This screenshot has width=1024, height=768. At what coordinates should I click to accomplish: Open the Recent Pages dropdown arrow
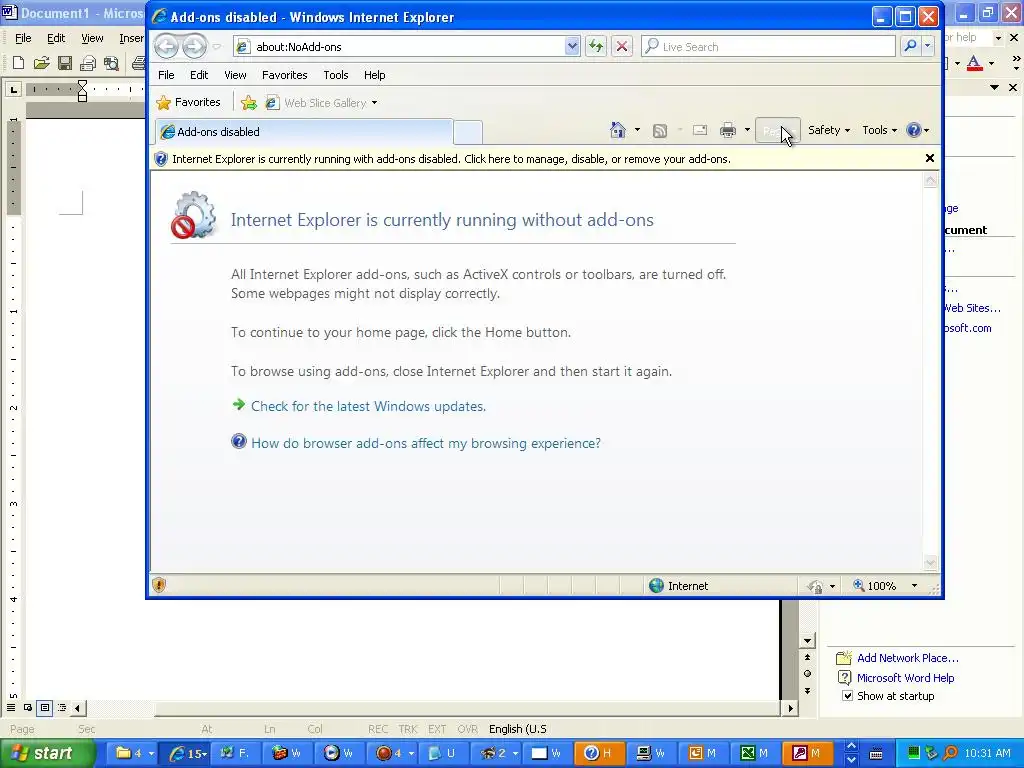[x=217, y=46]
